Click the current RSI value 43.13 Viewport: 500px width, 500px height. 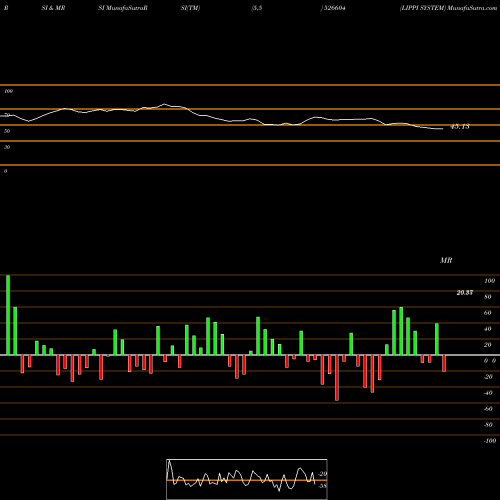pyautogui.click(x=460, y=126)
